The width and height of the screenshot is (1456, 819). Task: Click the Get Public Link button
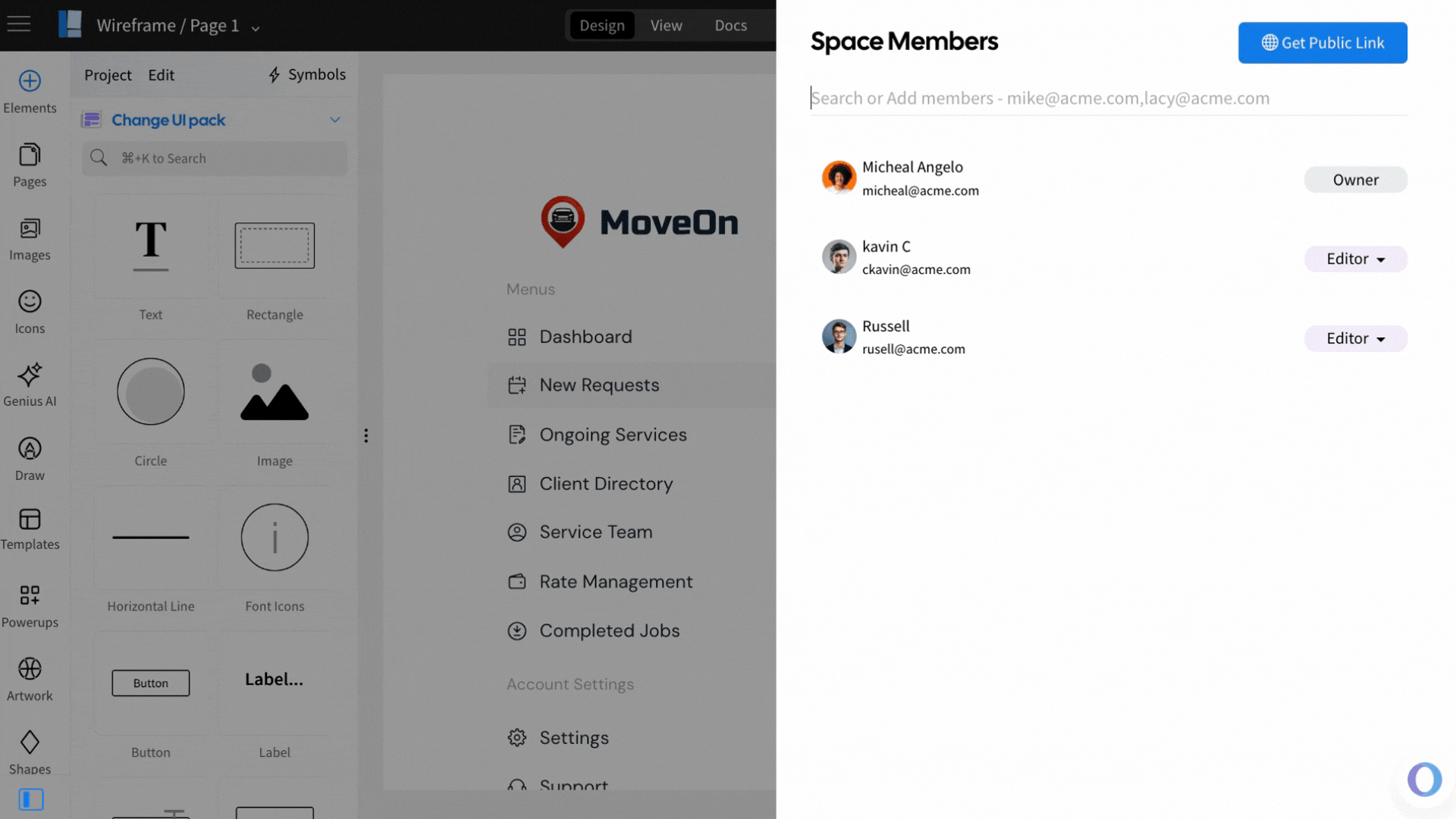1323,42
